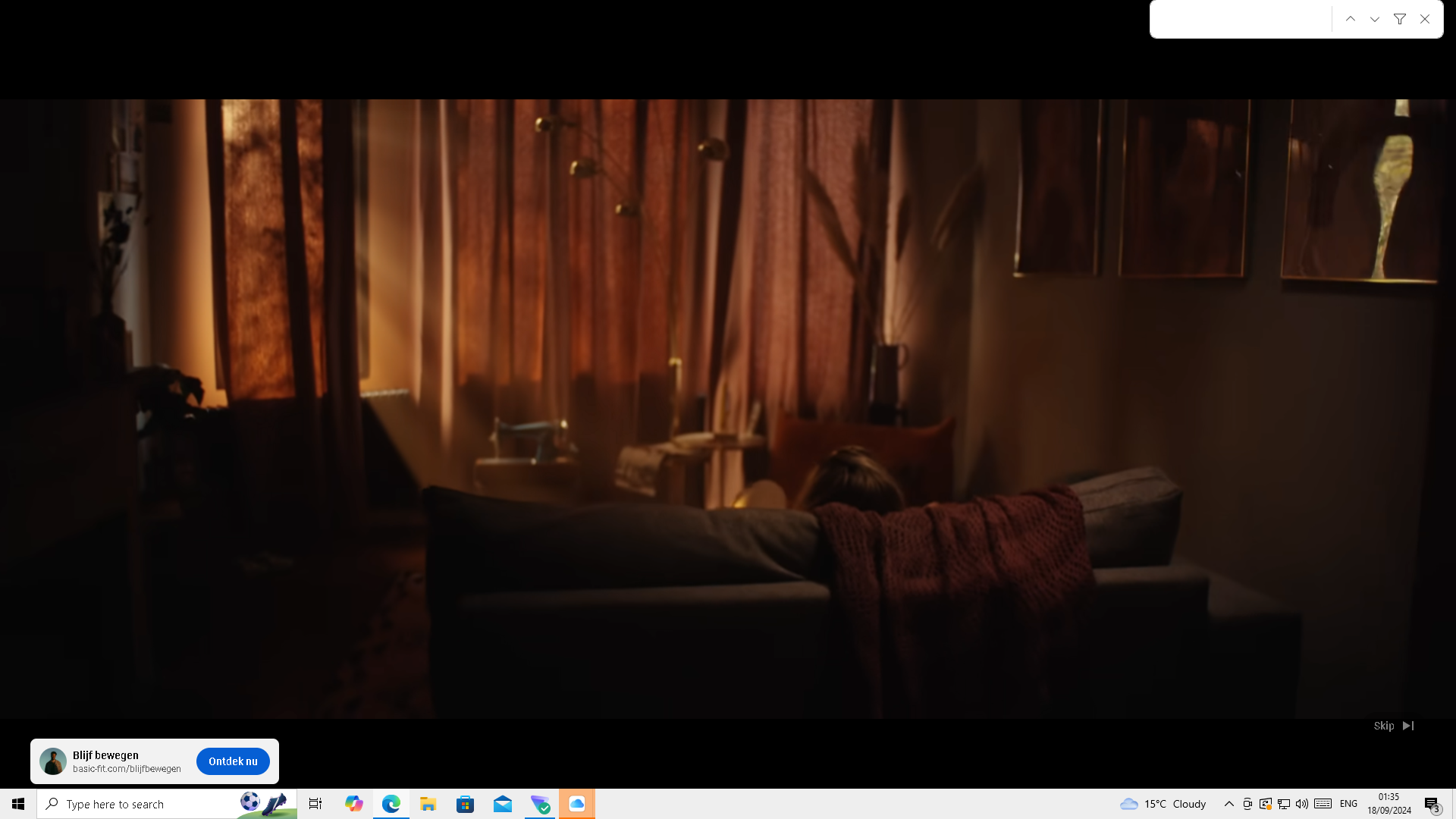Open 15°C Cloudy weather widget
This screenshot has height=819, width=1456.
pyautogui.click(x=1163, y=804)
